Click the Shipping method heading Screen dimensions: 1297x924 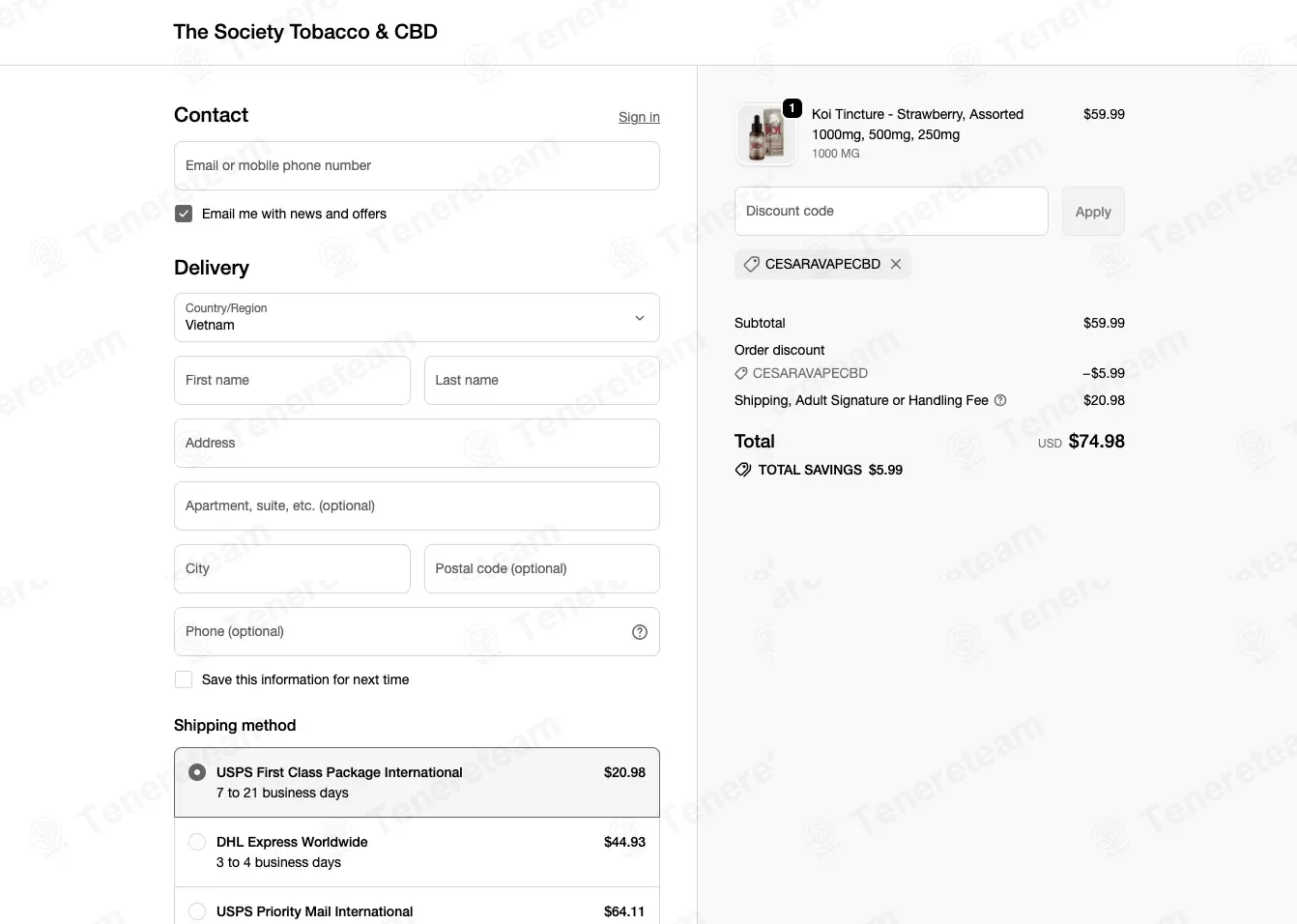[235, 726]
